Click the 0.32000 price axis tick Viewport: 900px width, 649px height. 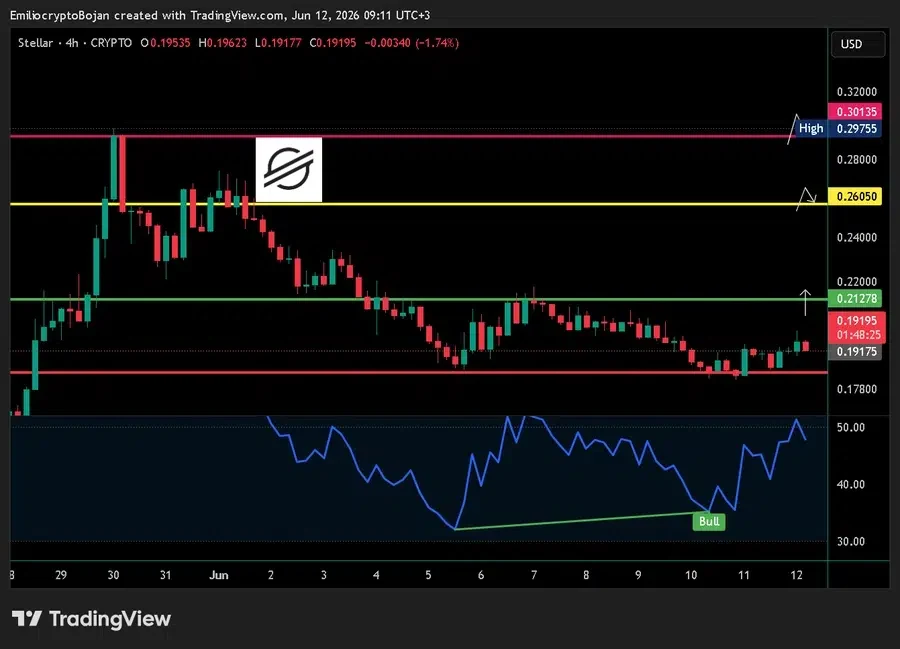click(856, 92)
